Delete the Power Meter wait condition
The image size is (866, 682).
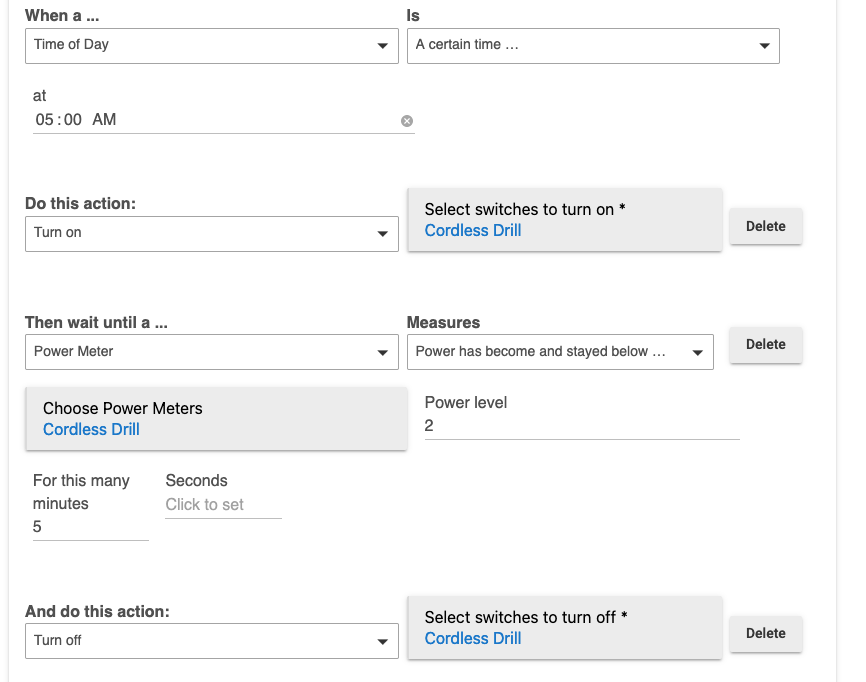tap(765, 344)
